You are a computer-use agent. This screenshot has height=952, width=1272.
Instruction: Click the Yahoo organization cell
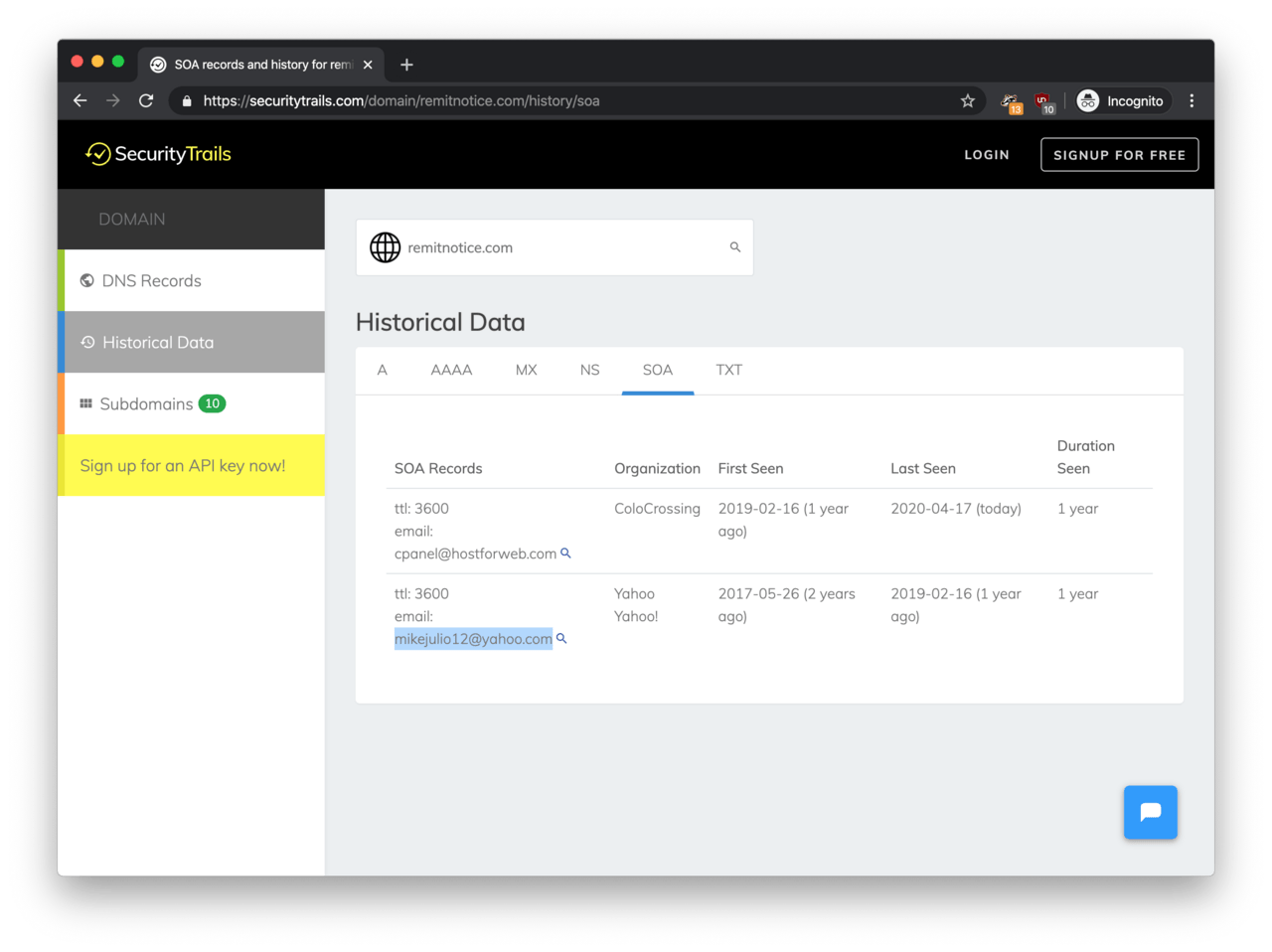pos(636,605)
